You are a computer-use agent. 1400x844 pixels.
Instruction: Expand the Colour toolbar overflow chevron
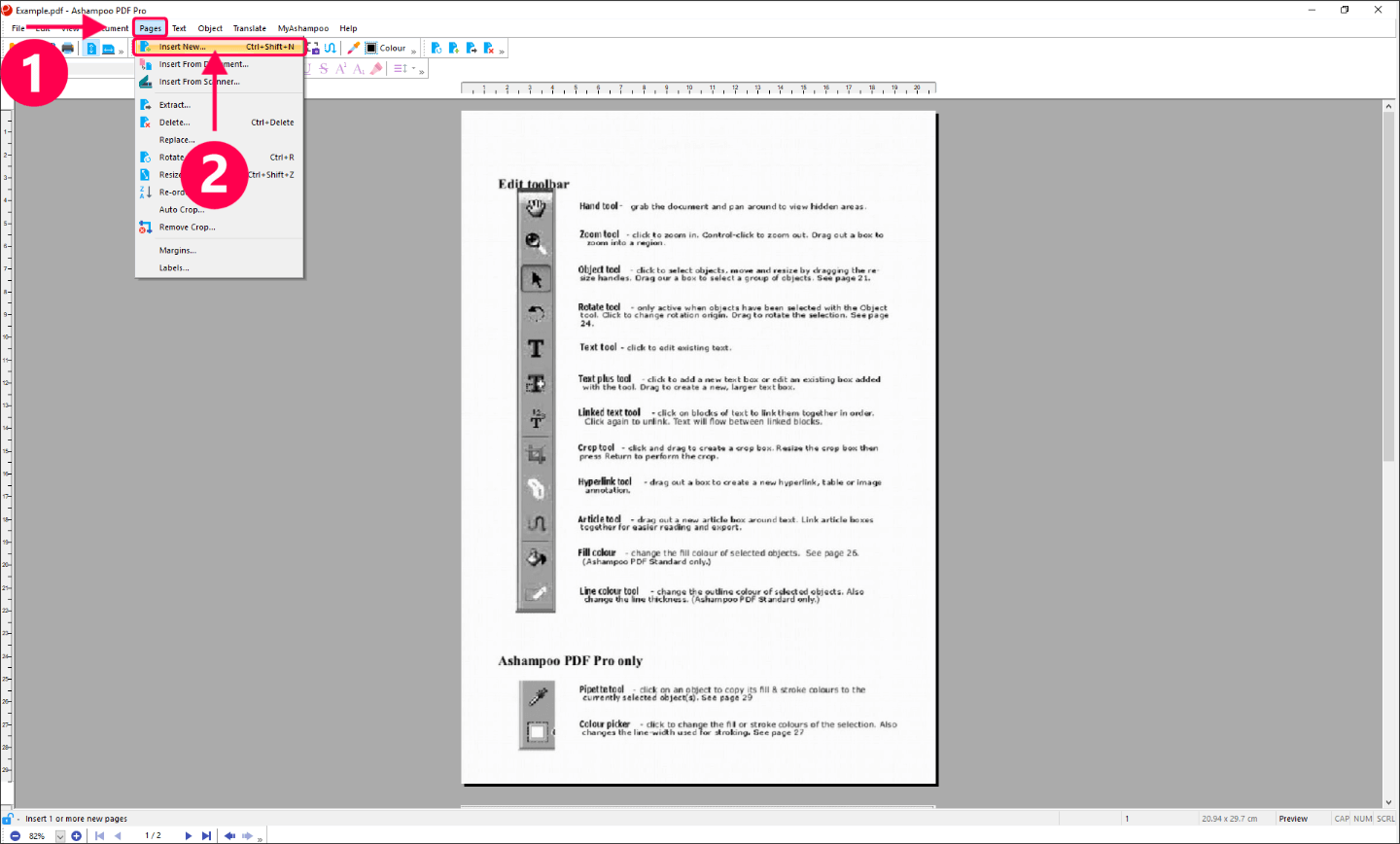pyautogui.click(x=414, y=51)
